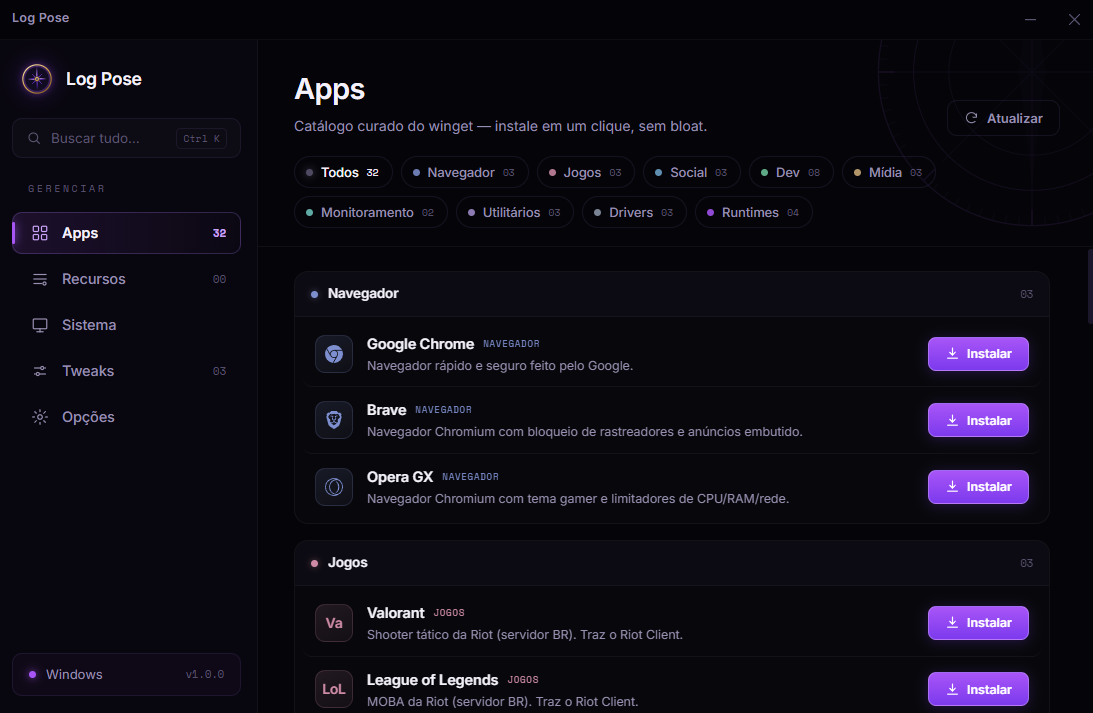The image size is (1093, 713).
Task: Click download icon on Brave Instalar
Action: (952, 420)
